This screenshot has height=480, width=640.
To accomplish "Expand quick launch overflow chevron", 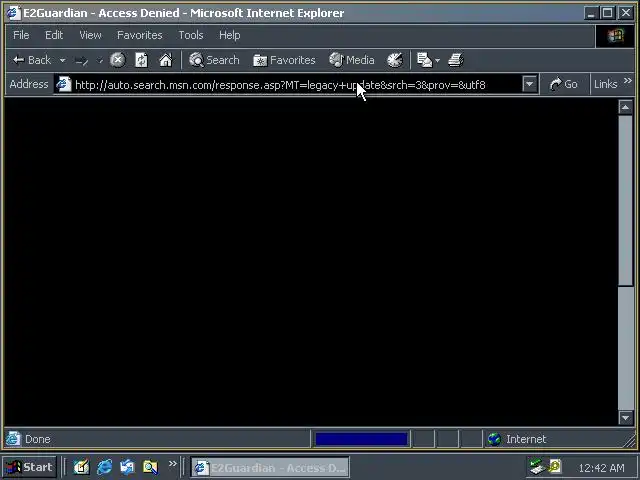I will click(x=173, y=463).
